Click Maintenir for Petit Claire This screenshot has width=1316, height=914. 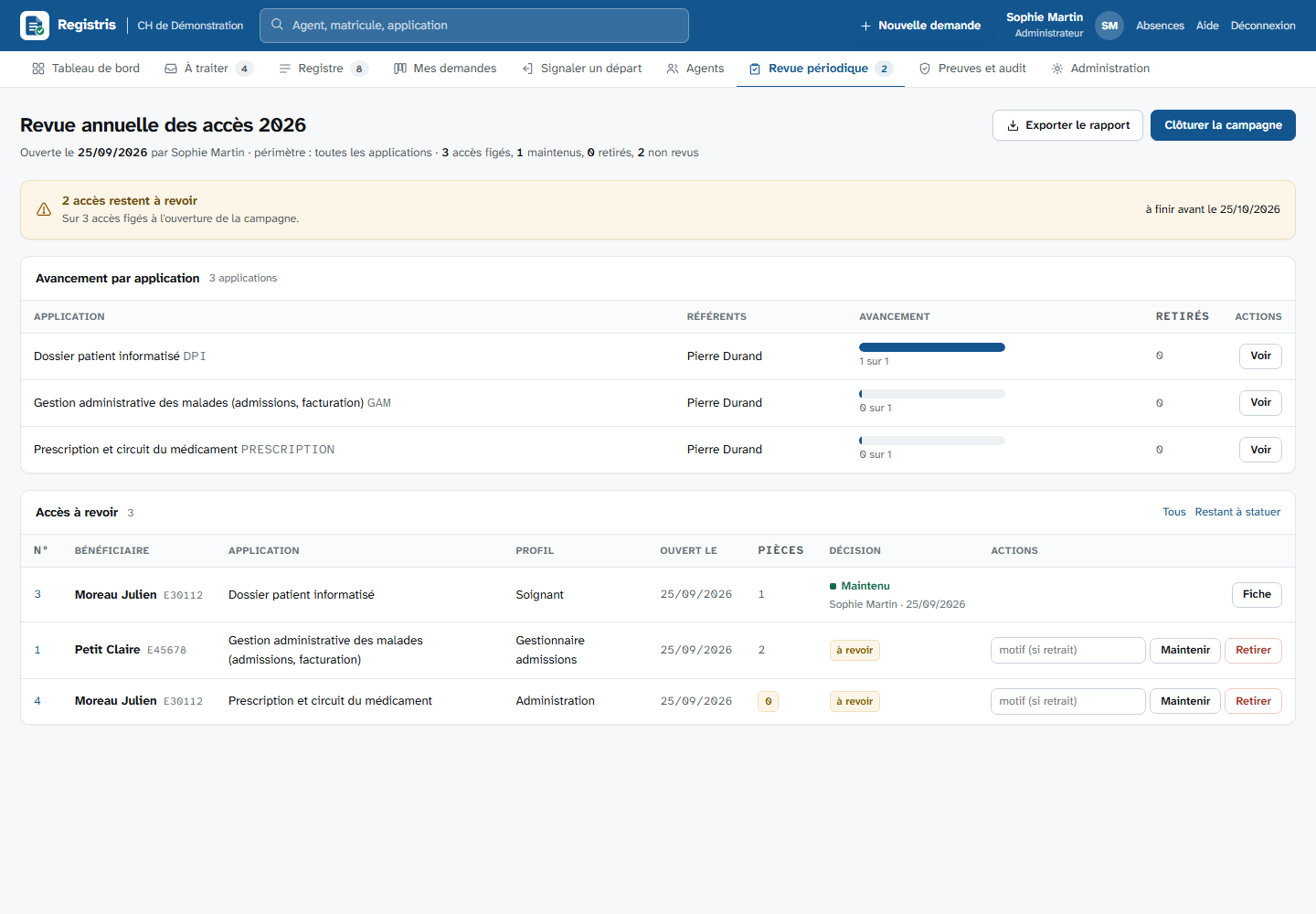(1185, 651)
